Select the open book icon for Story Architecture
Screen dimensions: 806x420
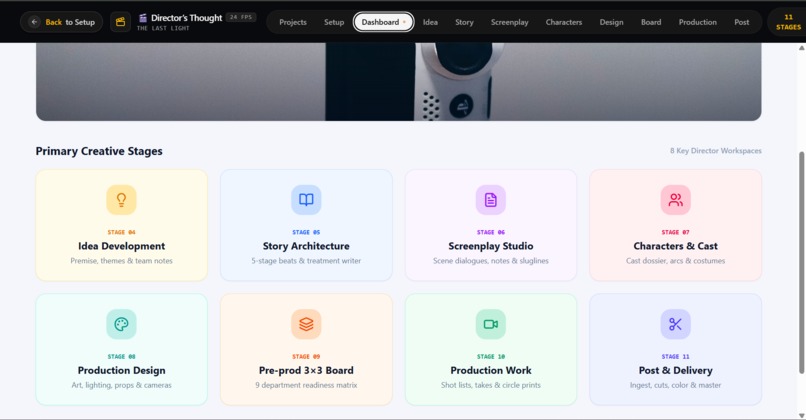(306, 199)
